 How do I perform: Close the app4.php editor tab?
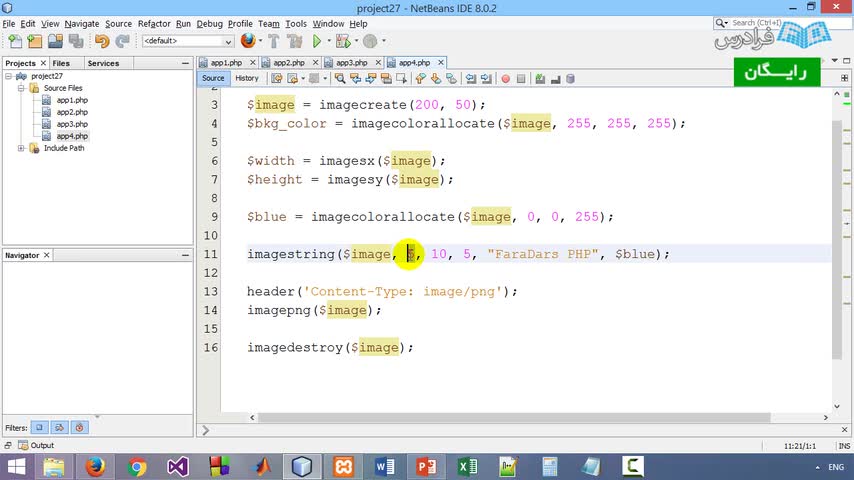441,63
